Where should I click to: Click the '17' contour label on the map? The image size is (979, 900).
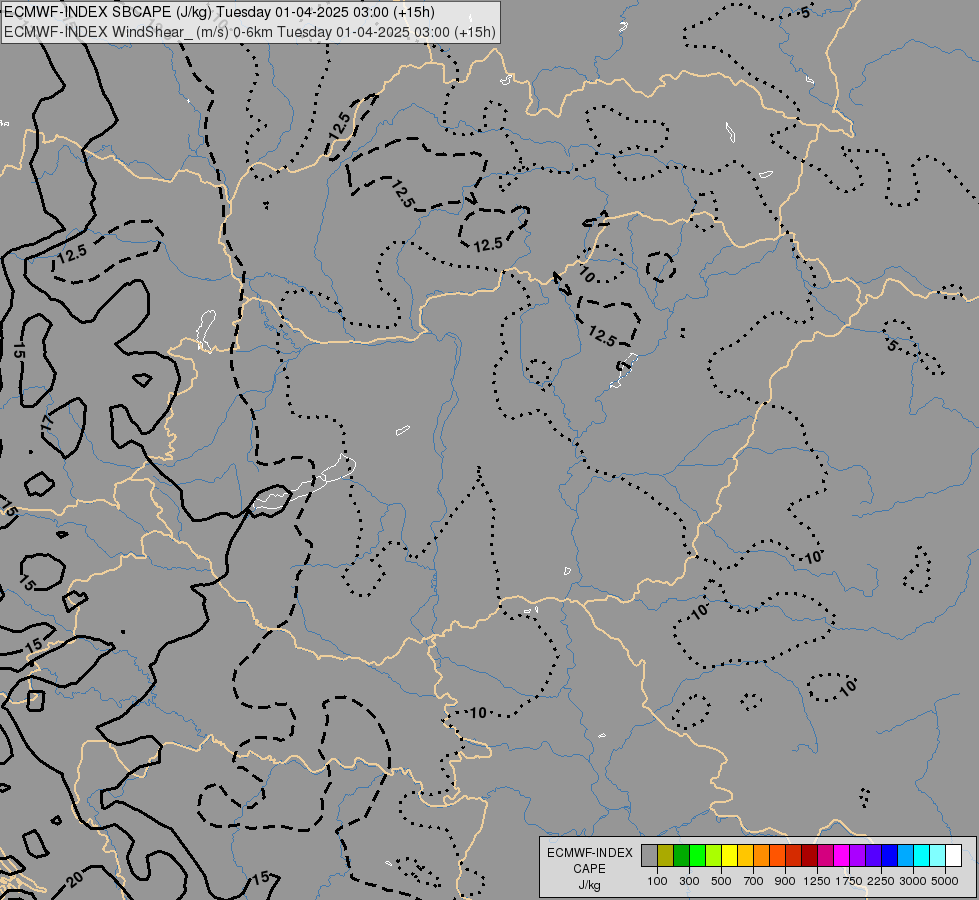[47, 422]
